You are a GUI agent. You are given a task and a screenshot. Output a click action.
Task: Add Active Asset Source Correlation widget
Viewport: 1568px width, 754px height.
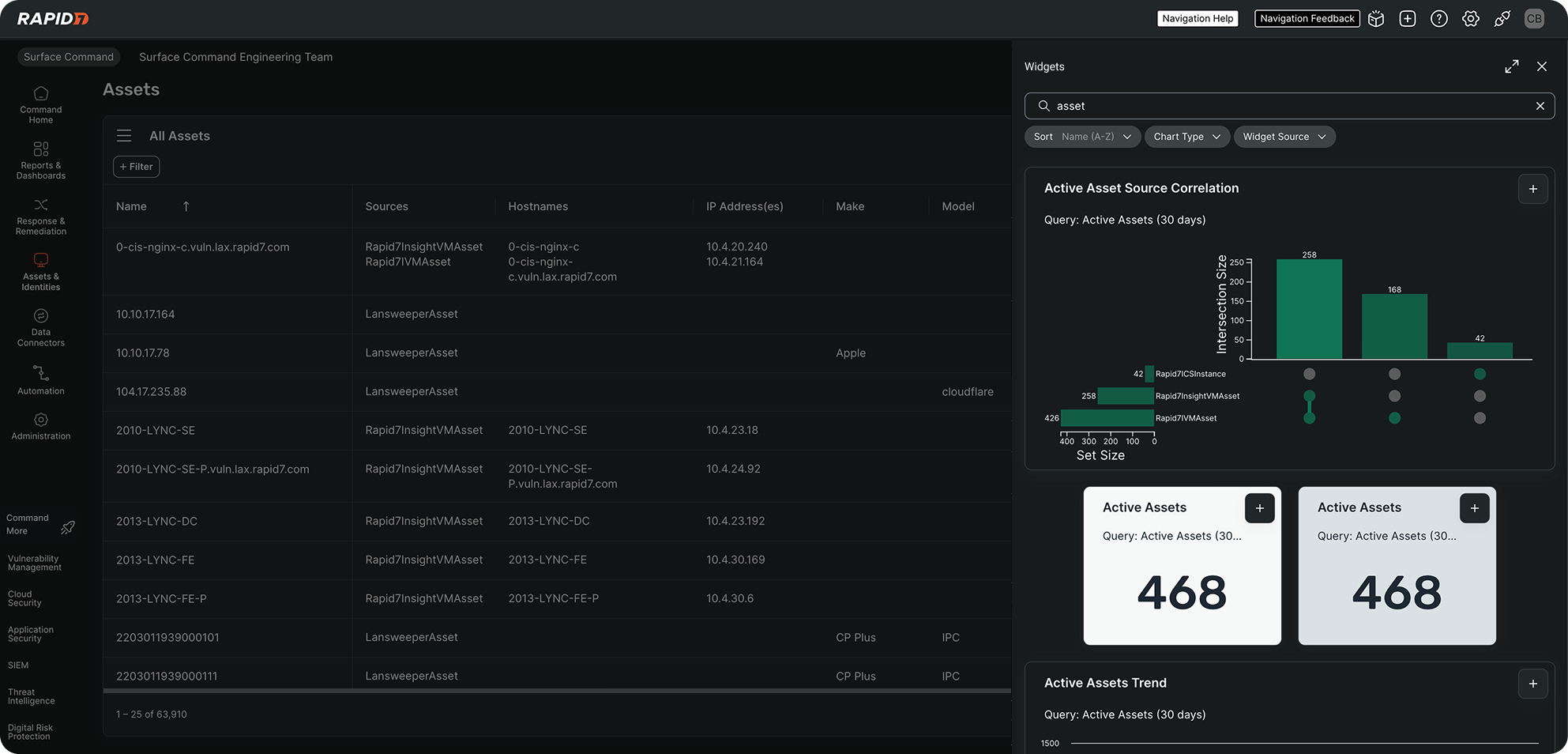tap(1533, 189)
